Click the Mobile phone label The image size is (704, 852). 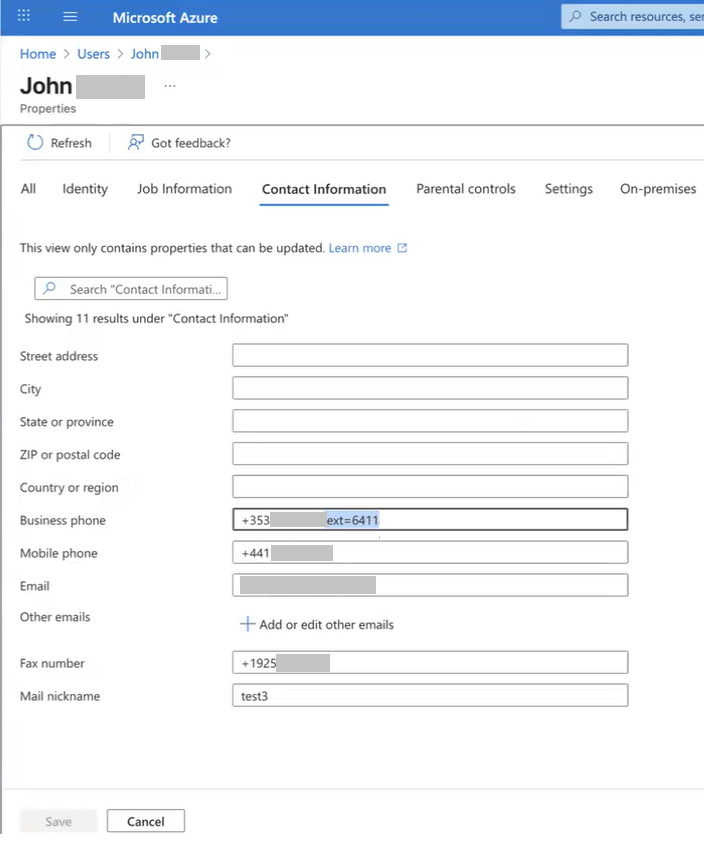pyautogui.click(x=59, y=553)
